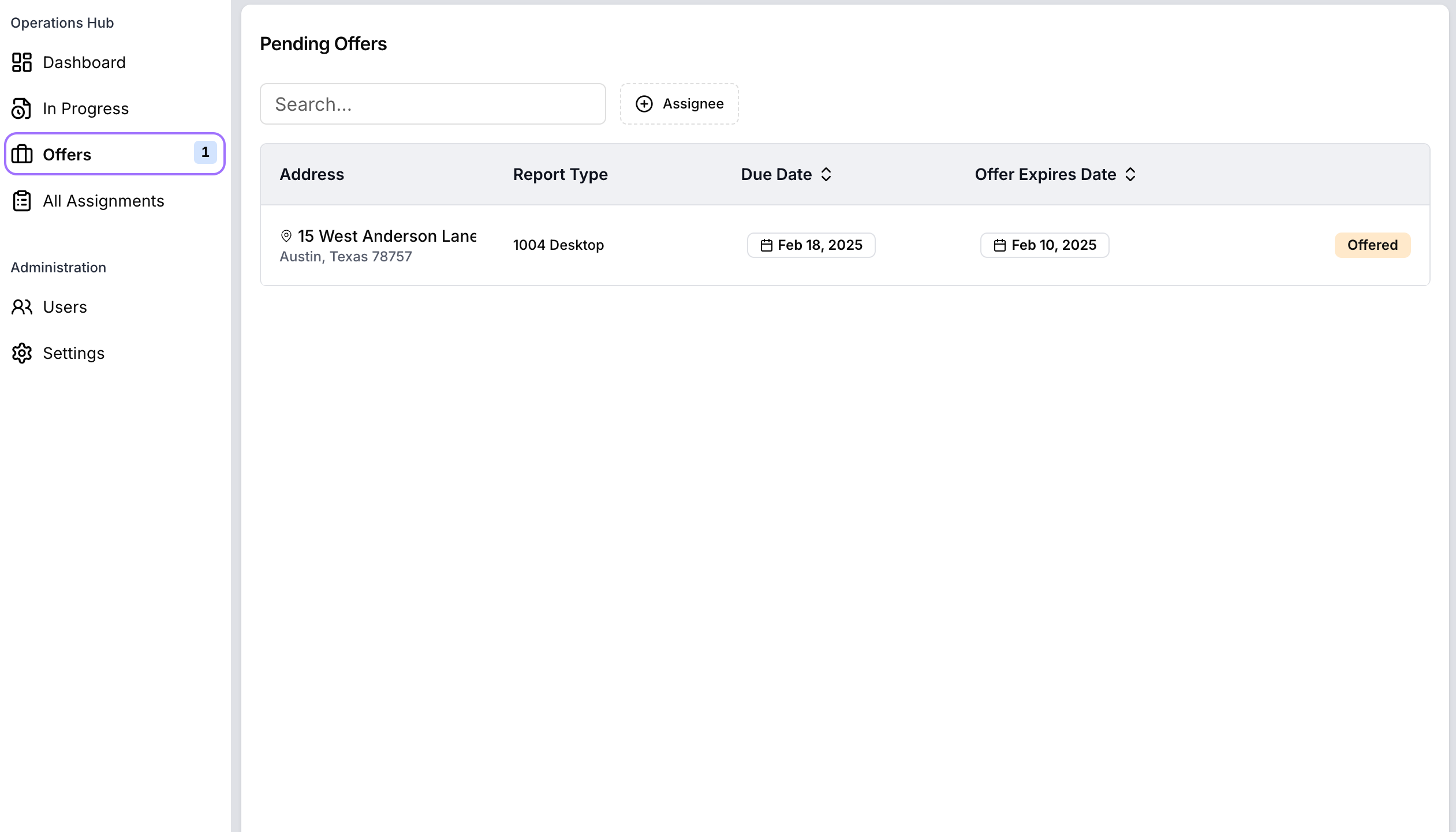Viewport: 1456px width, 832px height.
Task: Sort by Offer Expires Date arrows
Action: 1130,174
